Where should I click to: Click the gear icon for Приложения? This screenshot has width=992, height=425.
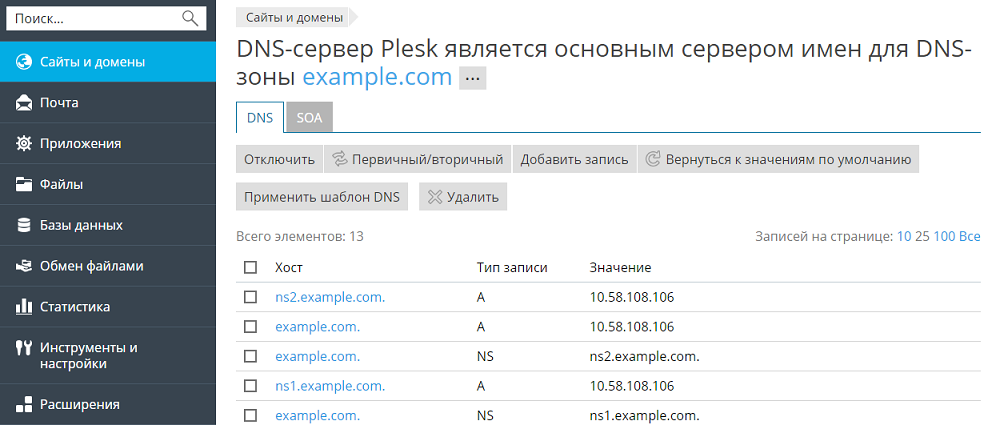coord(24,143)
